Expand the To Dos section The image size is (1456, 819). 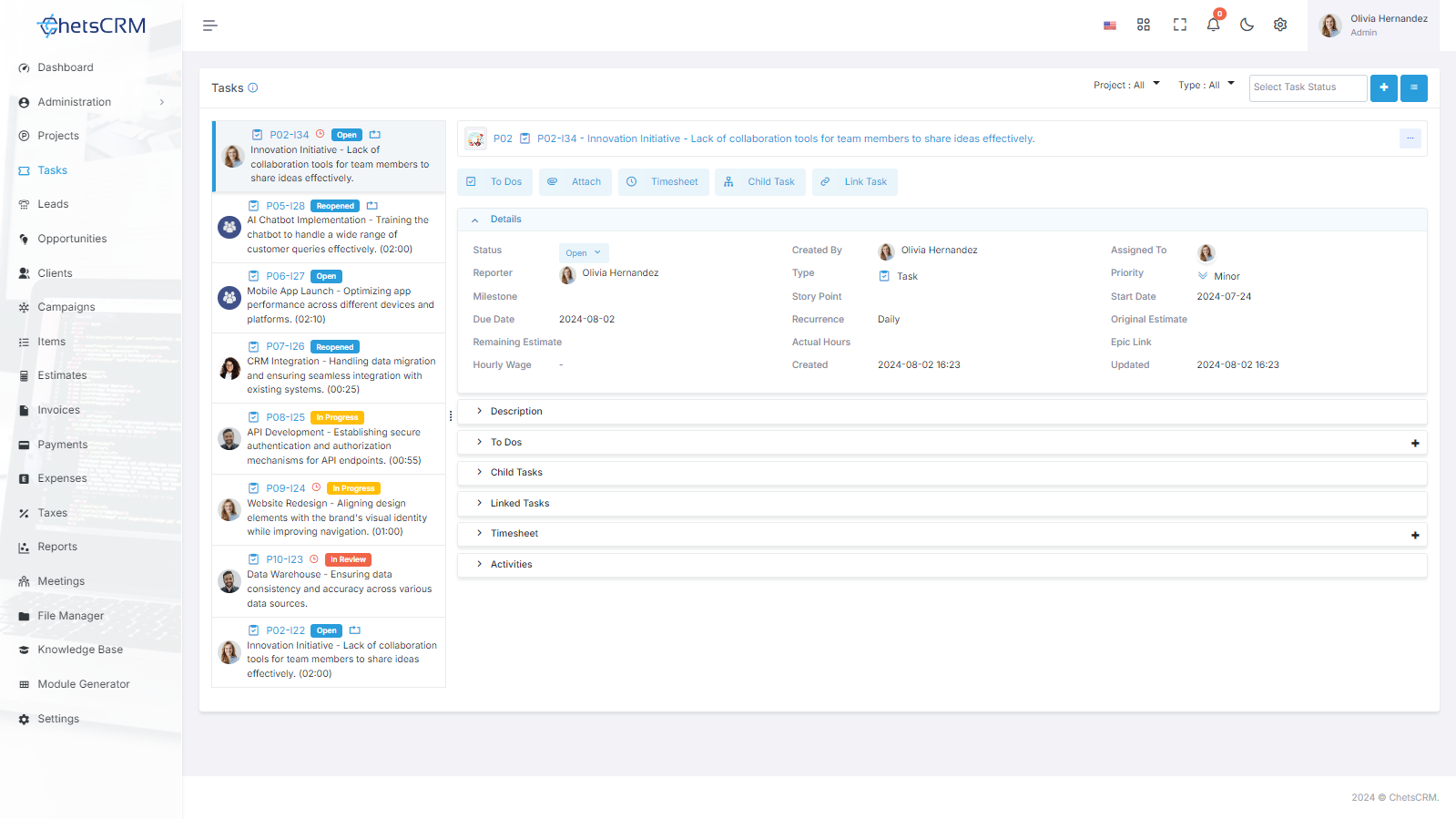click(942, 443)
